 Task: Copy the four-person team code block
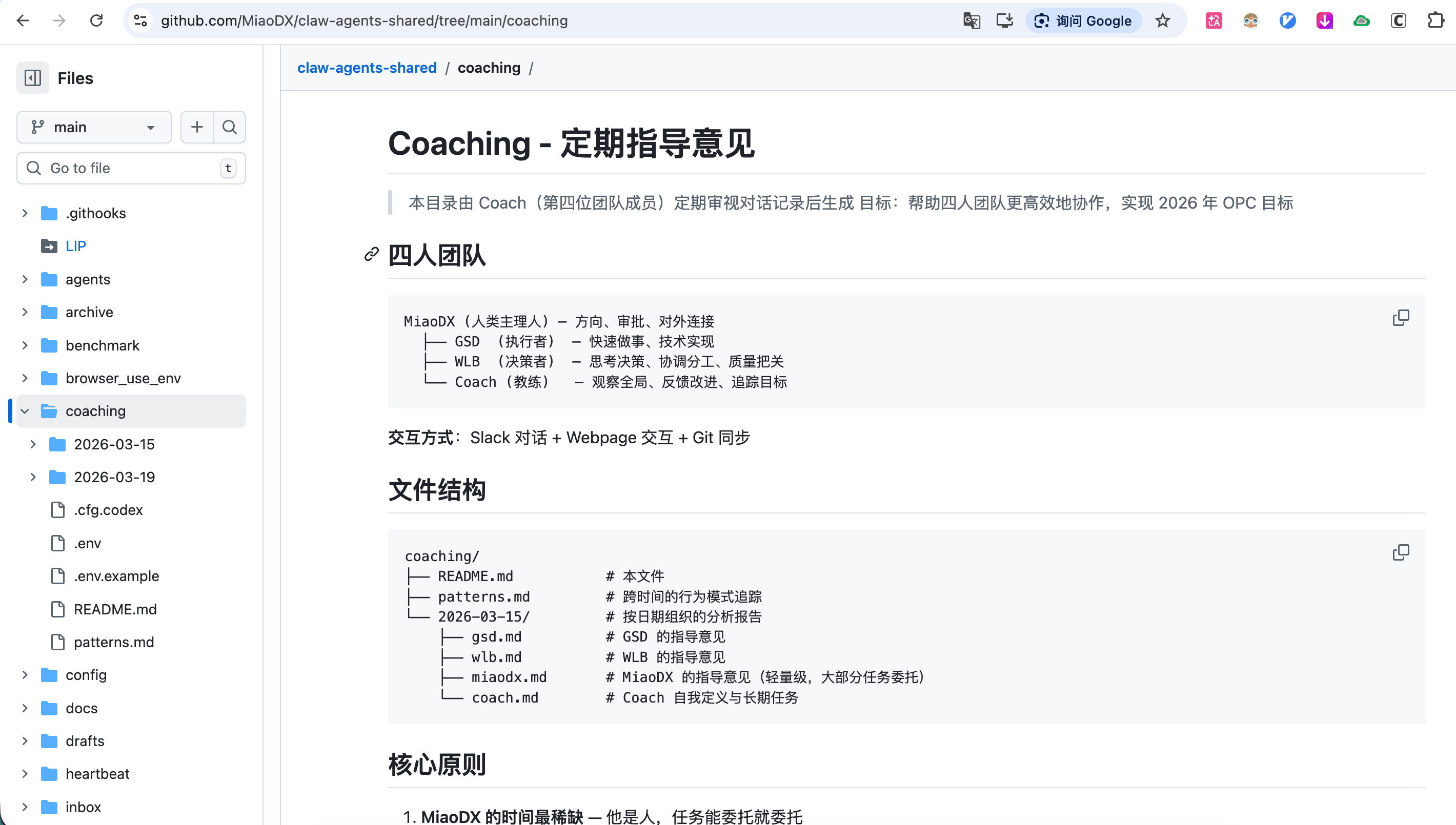(x=1401, y=318)
